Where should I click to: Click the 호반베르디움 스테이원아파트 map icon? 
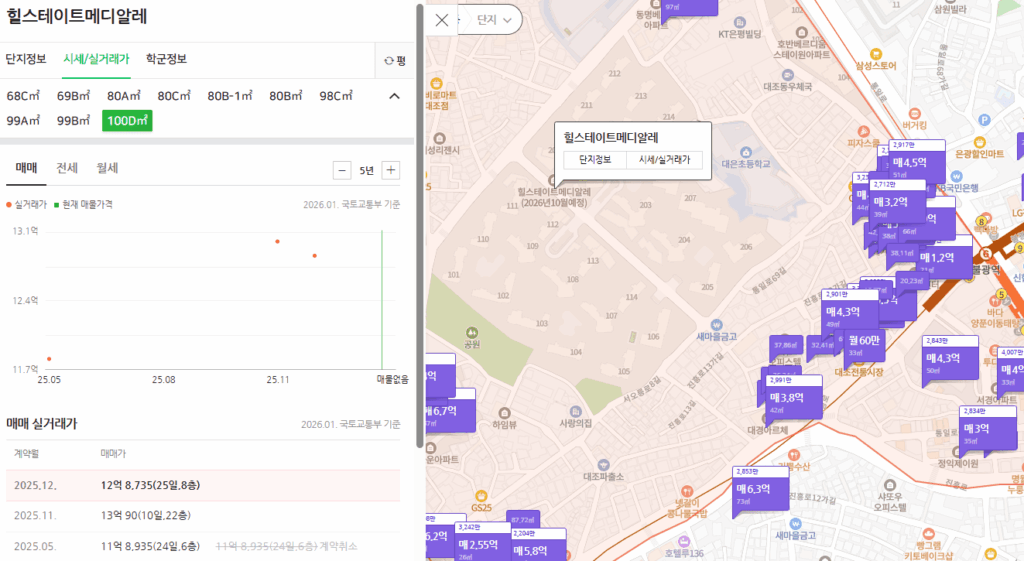[801, 33]
